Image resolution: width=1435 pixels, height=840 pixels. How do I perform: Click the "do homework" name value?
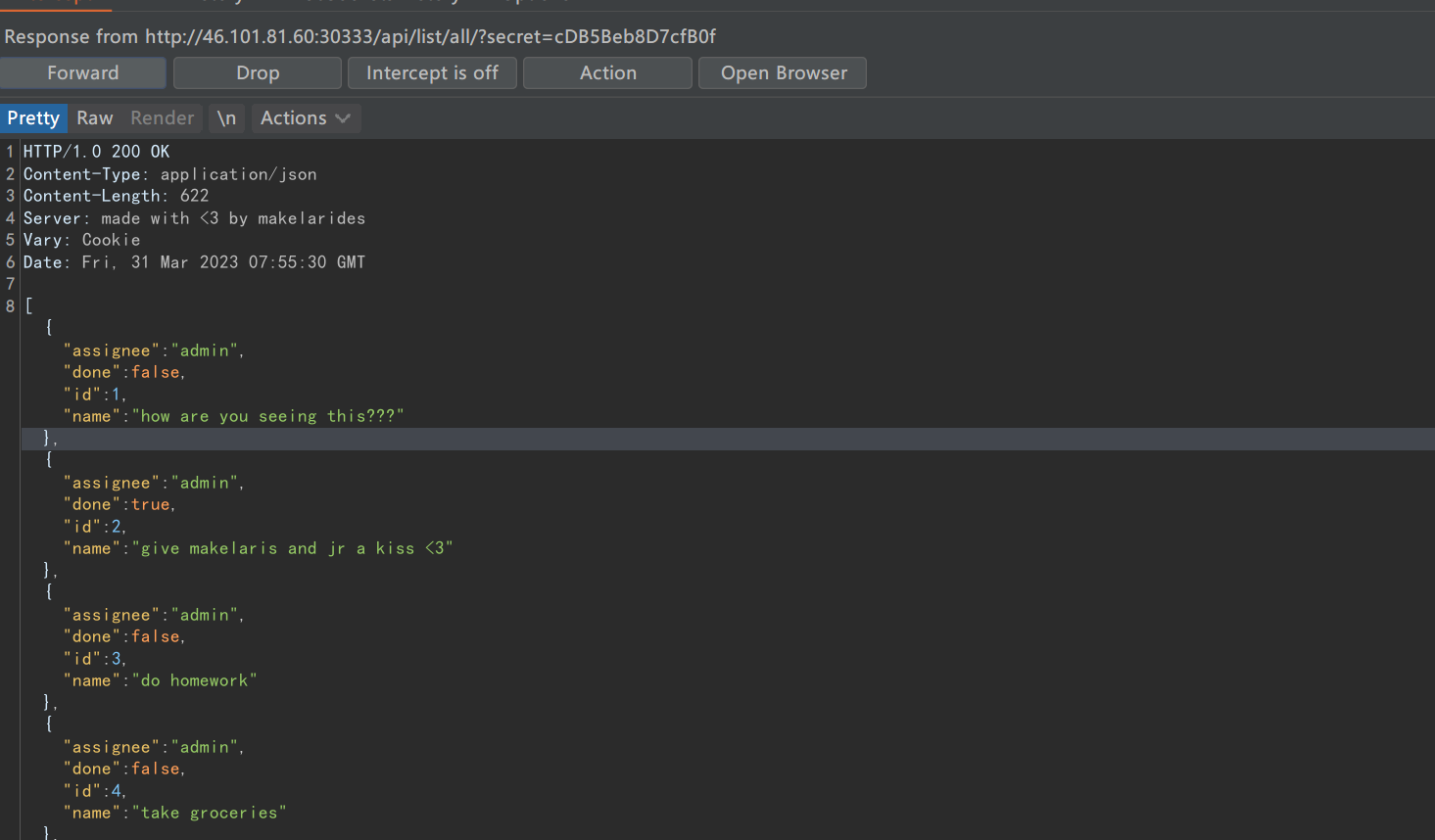click(x=194, y=680)
